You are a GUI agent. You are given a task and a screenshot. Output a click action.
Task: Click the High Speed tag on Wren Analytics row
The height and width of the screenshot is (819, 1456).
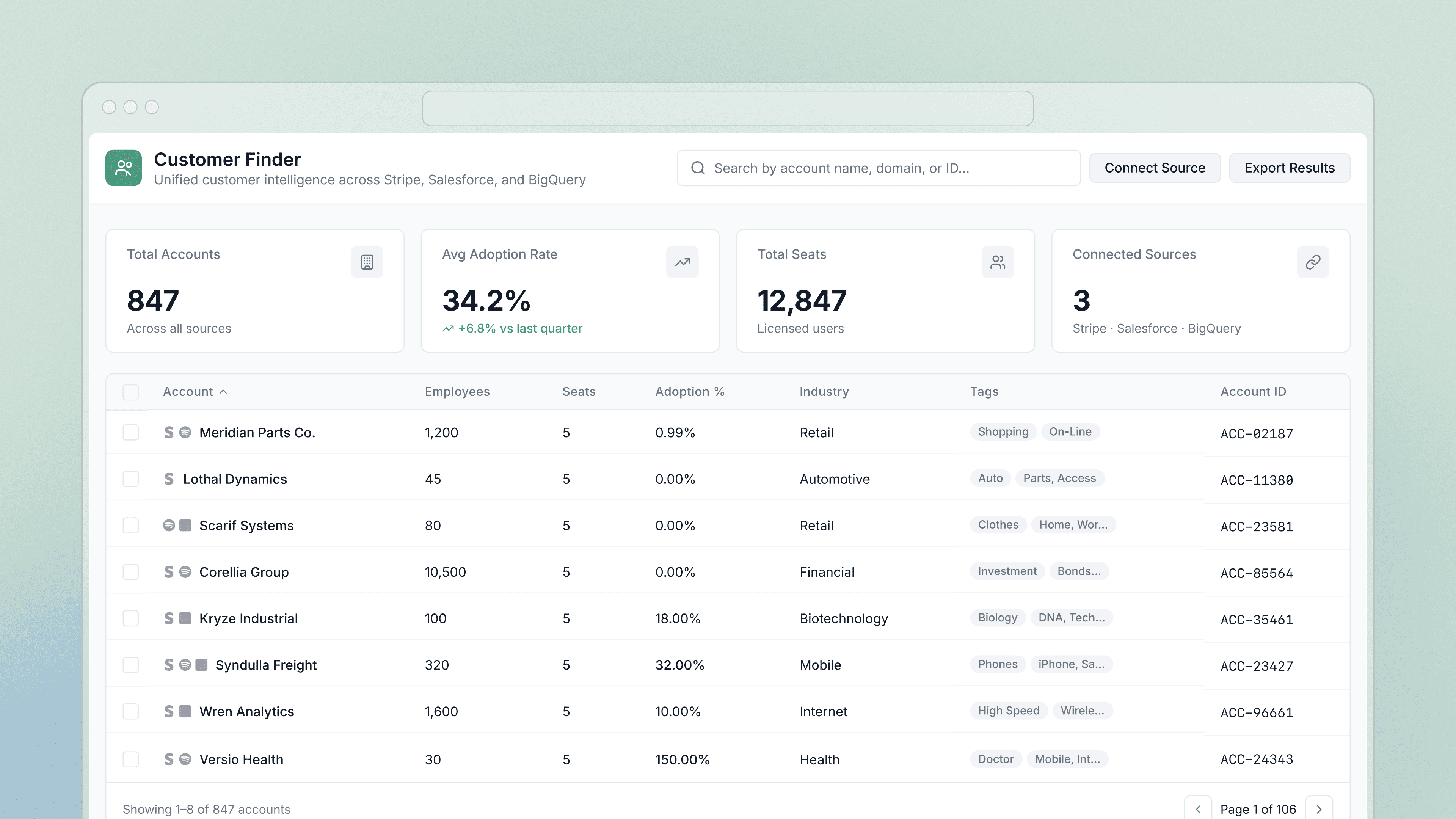point(1008,711)
